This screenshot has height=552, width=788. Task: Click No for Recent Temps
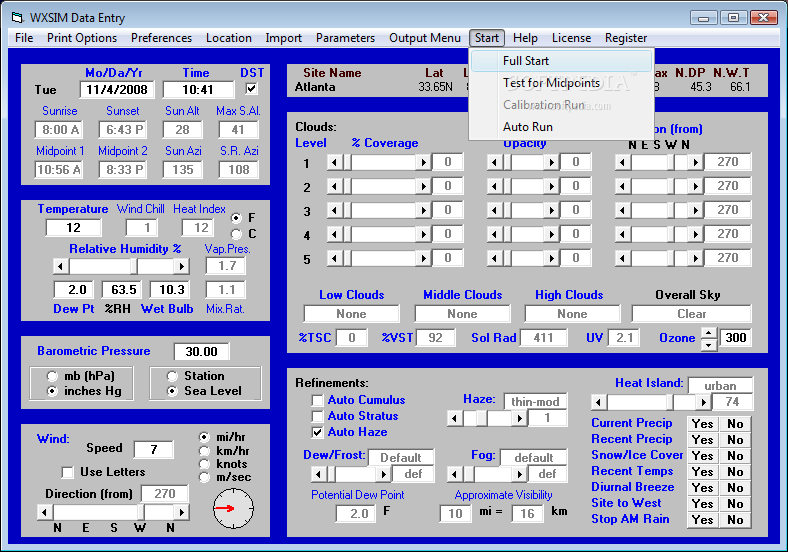coord(735,472)
